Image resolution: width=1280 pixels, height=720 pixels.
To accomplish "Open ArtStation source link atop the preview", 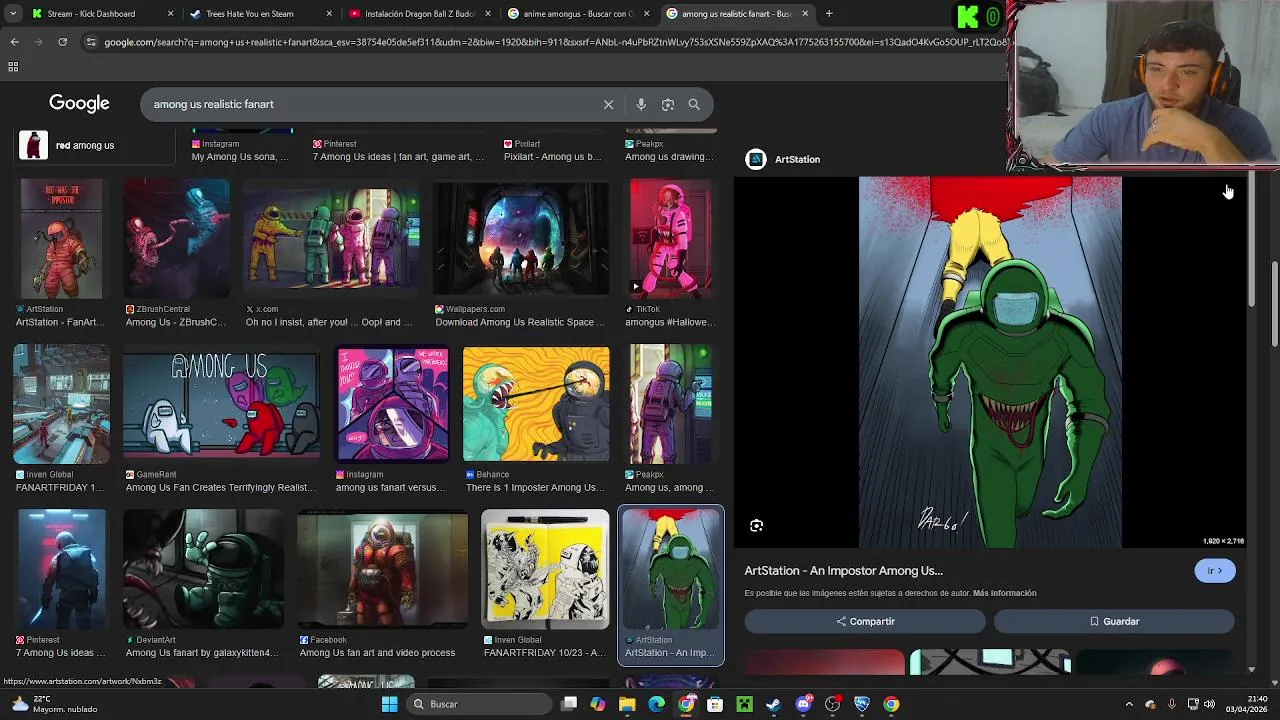I will coord(785,159).
